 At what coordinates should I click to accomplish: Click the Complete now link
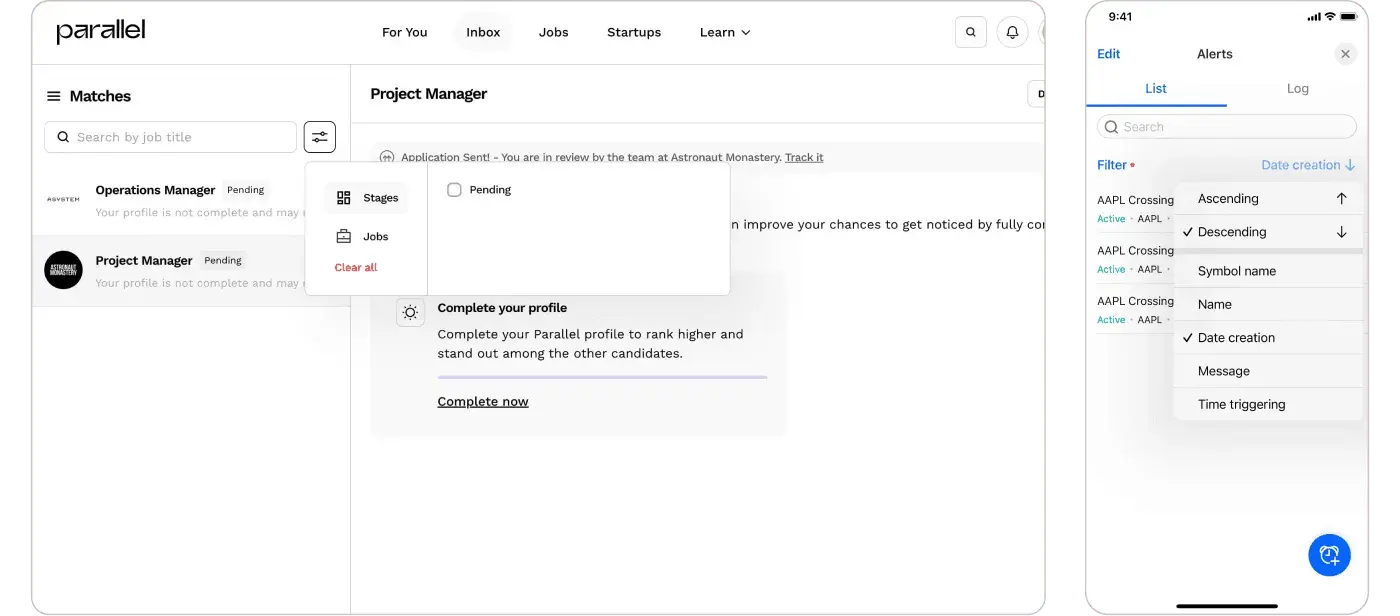pos(483,401)
